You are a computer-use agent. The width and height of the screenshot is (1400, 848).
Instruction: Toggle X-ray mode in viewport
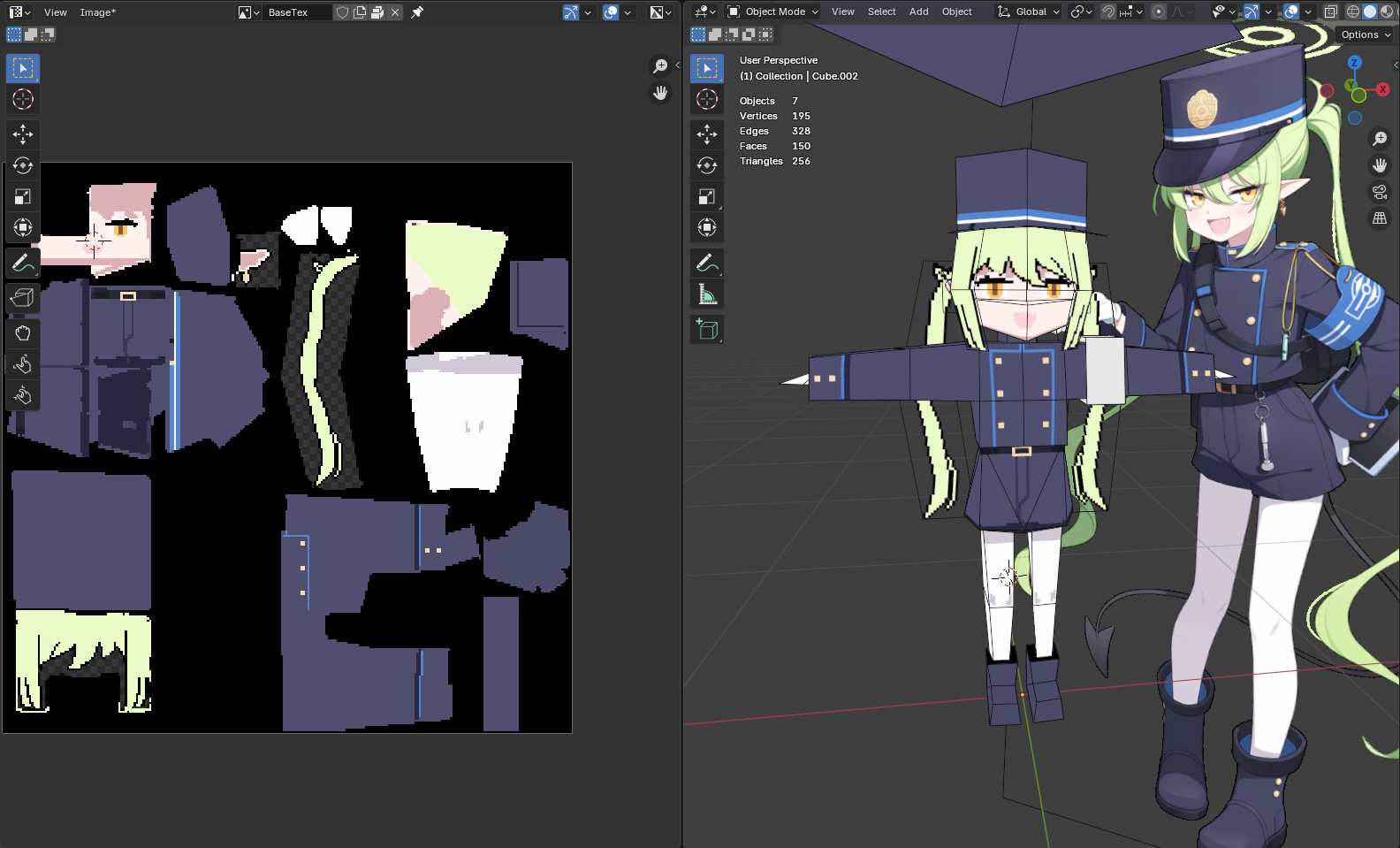pos(1330,11)
